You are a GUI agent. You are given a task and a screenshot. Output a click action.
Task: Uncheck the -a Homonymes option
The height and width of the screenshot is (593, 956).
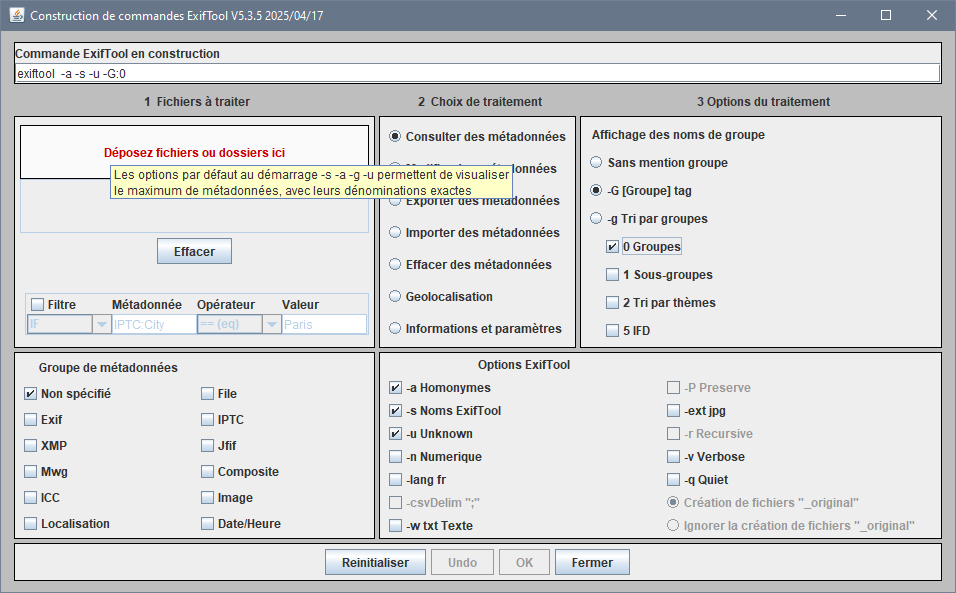point(396,388)
